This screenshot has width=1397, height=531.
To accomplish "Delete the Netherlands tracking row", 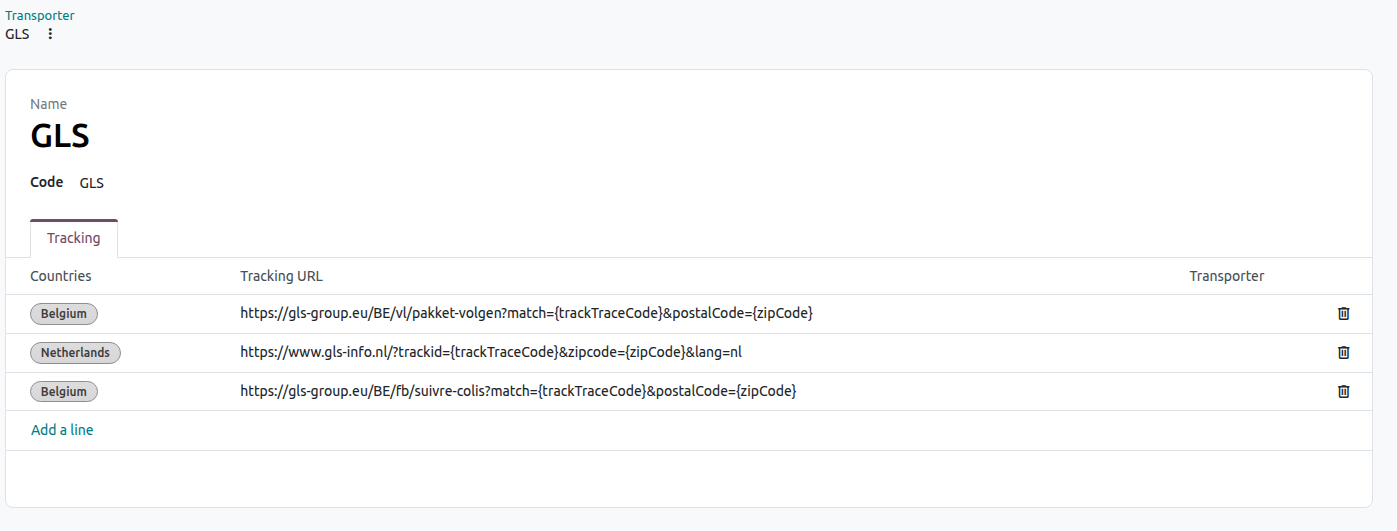I will coord(1343,352).
